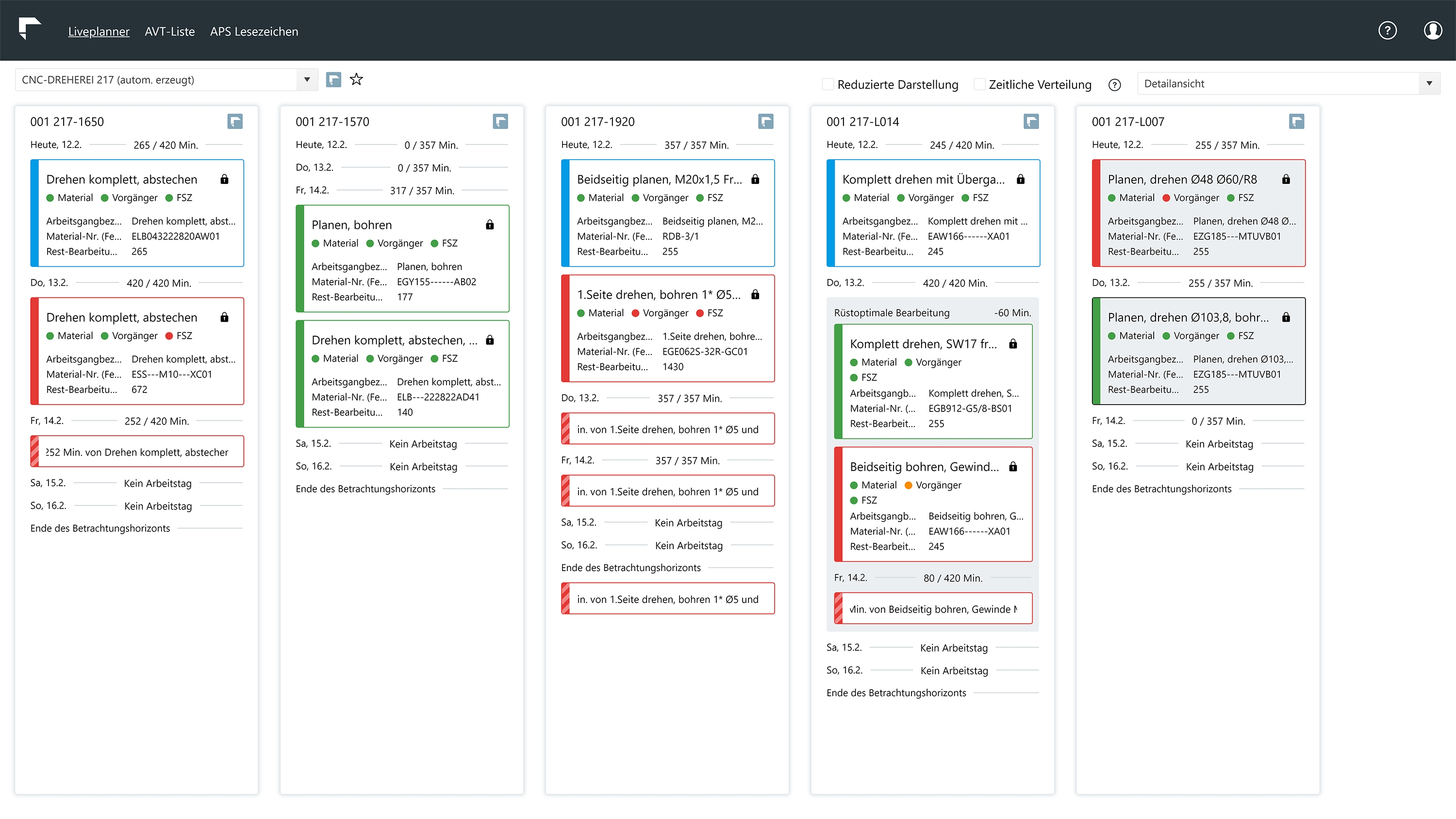This screenshot has width=1456, height=819.
Task: Click the Liveplanner link
Action: point(99,32)
